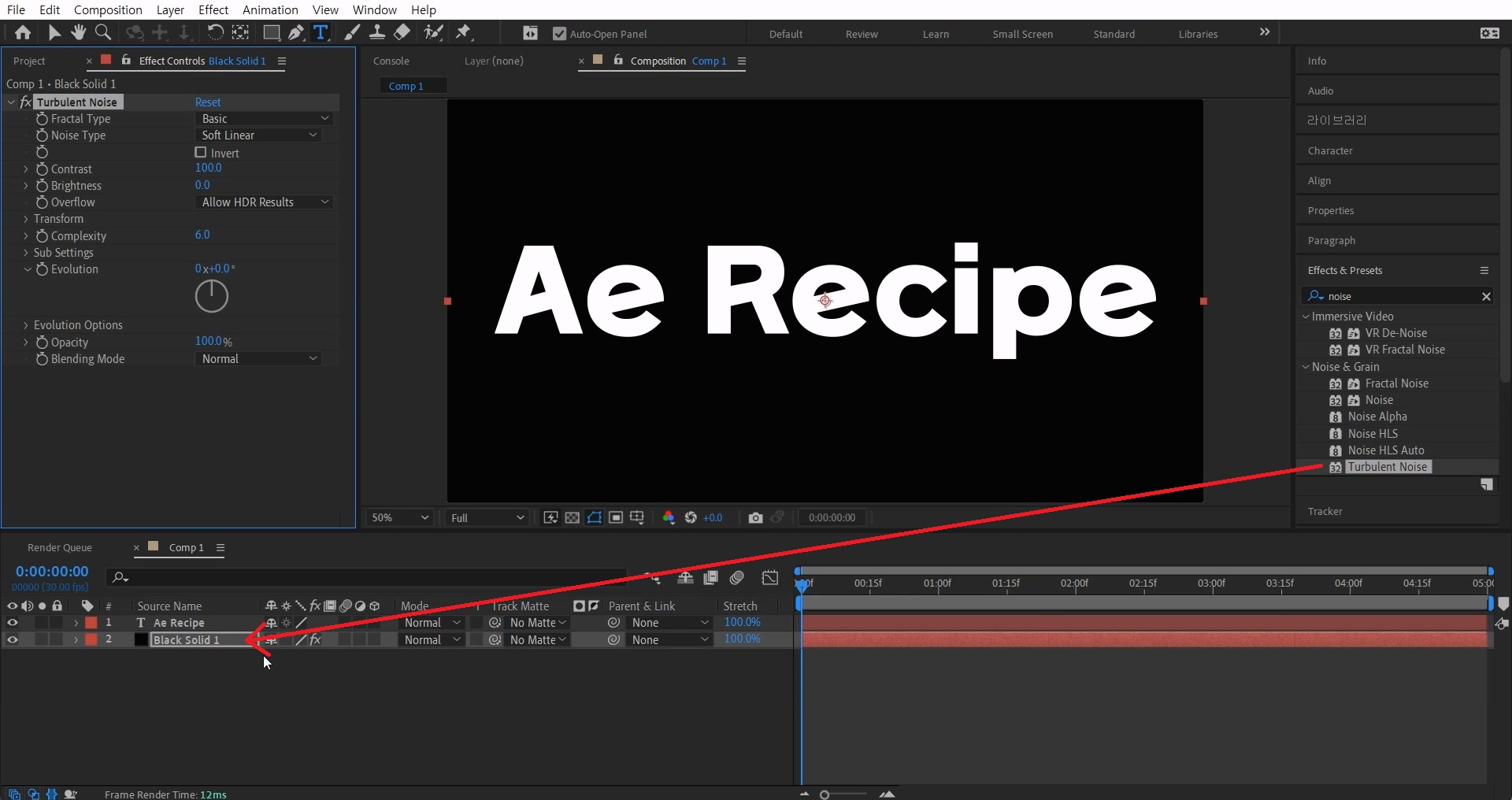Click the color channels icon in viewer
The width and height of the screenshot is (1512, 800).
(669, 517)
